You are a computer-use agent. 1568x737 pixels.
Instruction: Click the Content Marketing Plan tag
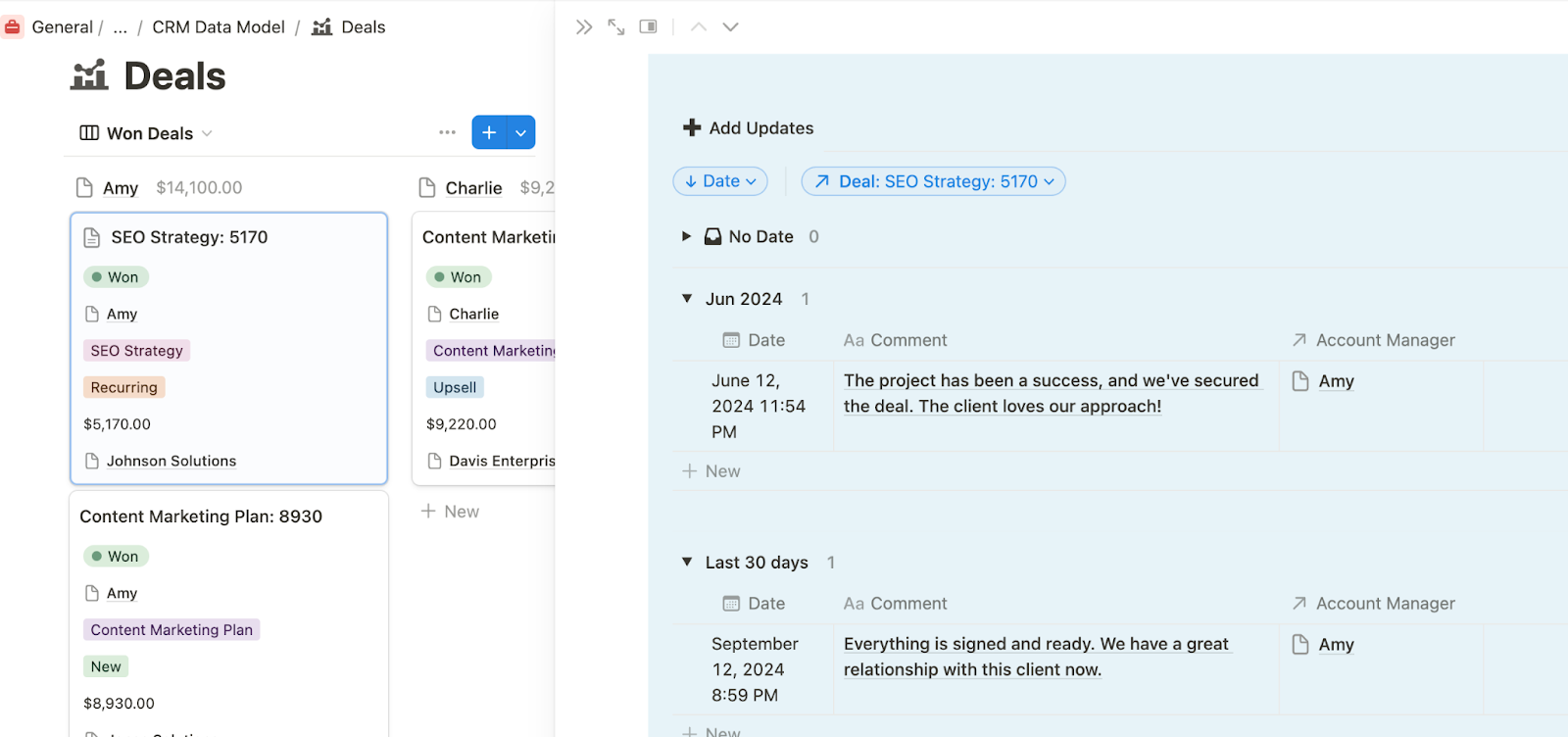pos(171,630)
